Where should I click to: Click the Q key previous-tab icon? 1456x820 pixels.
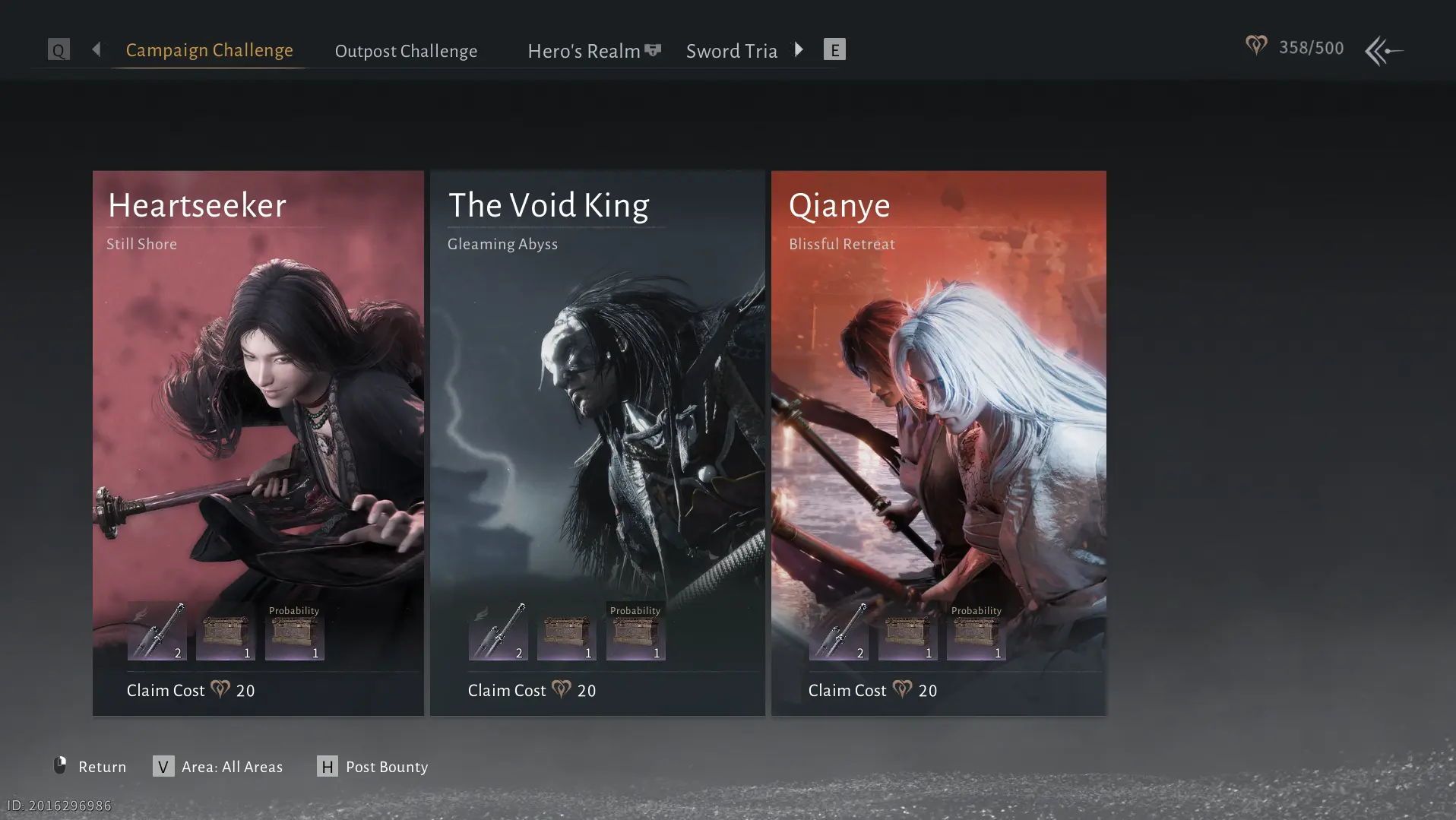click(x=59, y=50)
